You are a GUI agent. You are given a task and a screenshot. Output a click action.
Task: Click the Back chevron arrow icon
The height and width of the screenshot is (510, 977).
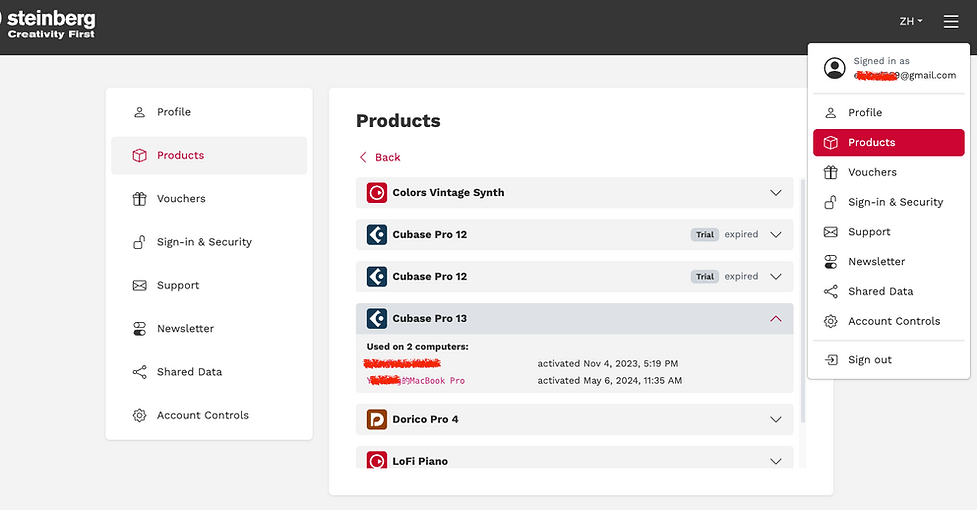(x=363, y=158)
